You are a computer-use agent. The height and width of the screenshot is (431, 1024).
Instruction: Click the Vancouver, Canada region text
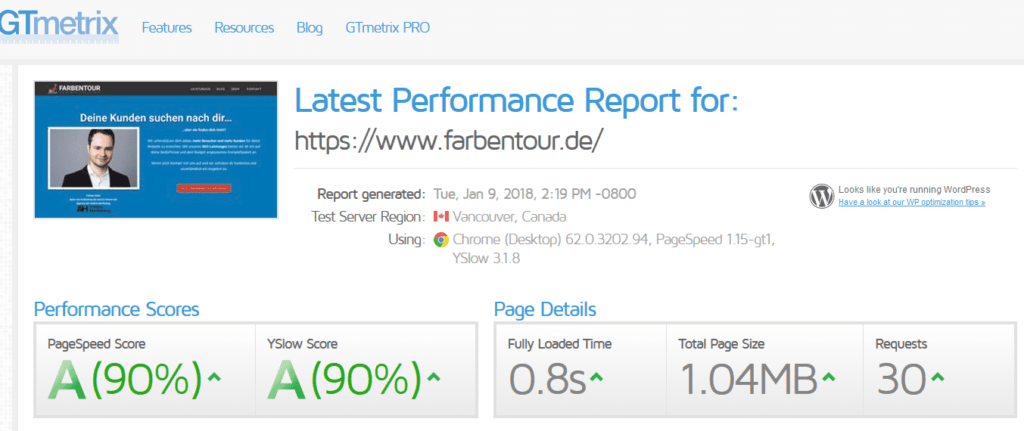[509, 217]
